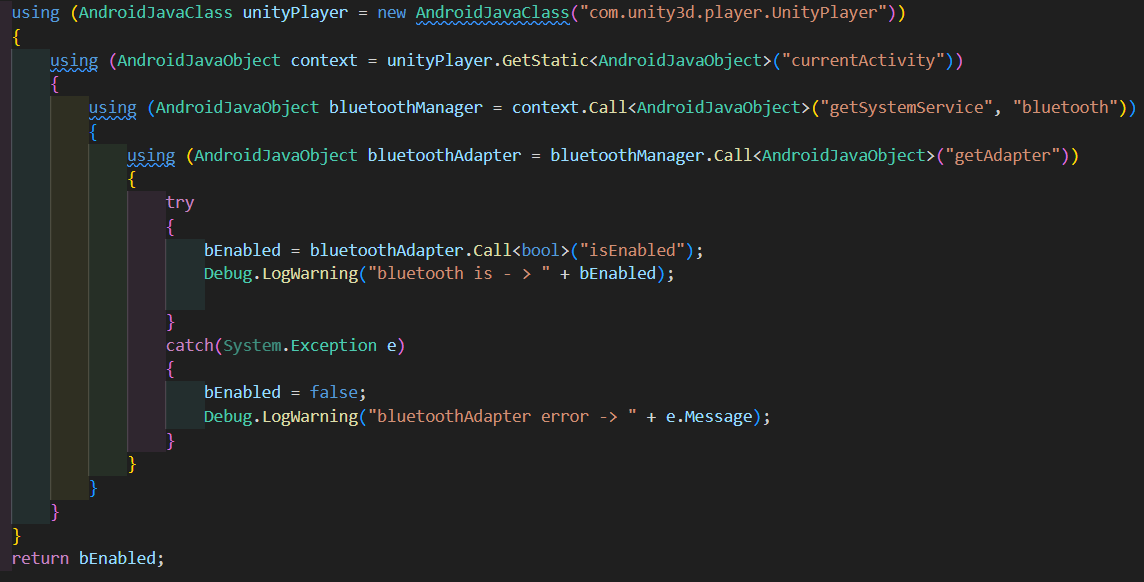Click bEnabled assigned from bluetoothAdapter.Call
This screenshot has width=1144, height=582.
point(242,250)
